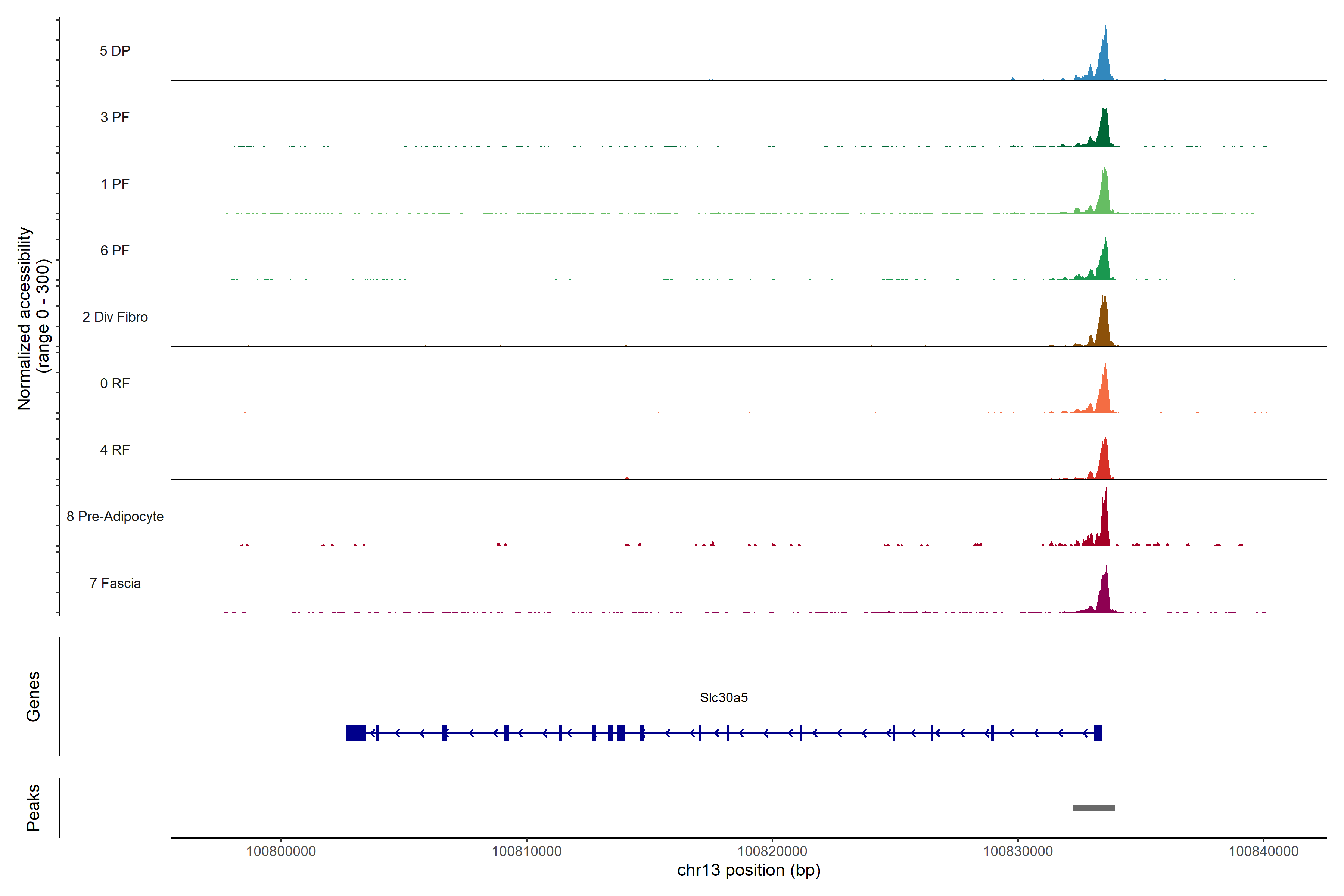Select the 0 RF track label
Viewport: 1344px width, 896px height.
115,383
